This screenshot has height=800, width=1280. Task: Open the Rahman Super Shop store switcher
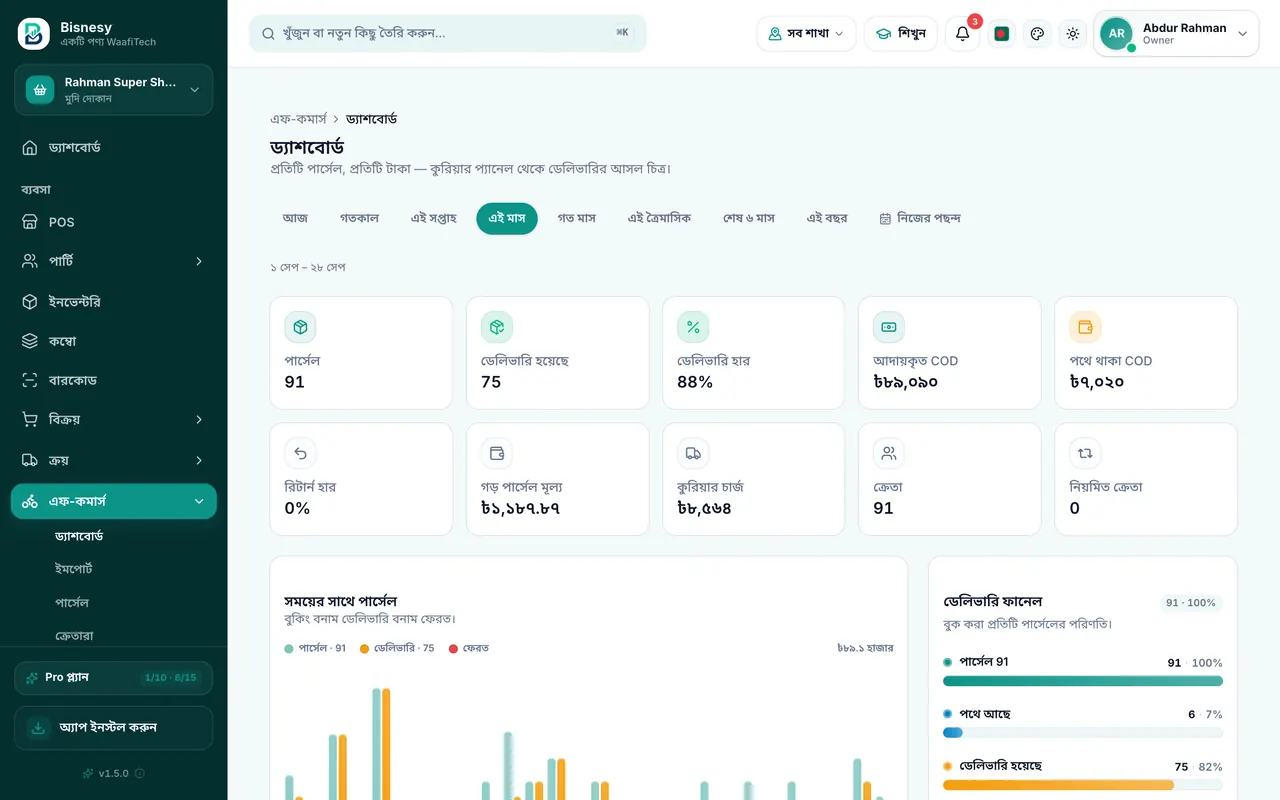pyautogui.click(x=113, y=90)
